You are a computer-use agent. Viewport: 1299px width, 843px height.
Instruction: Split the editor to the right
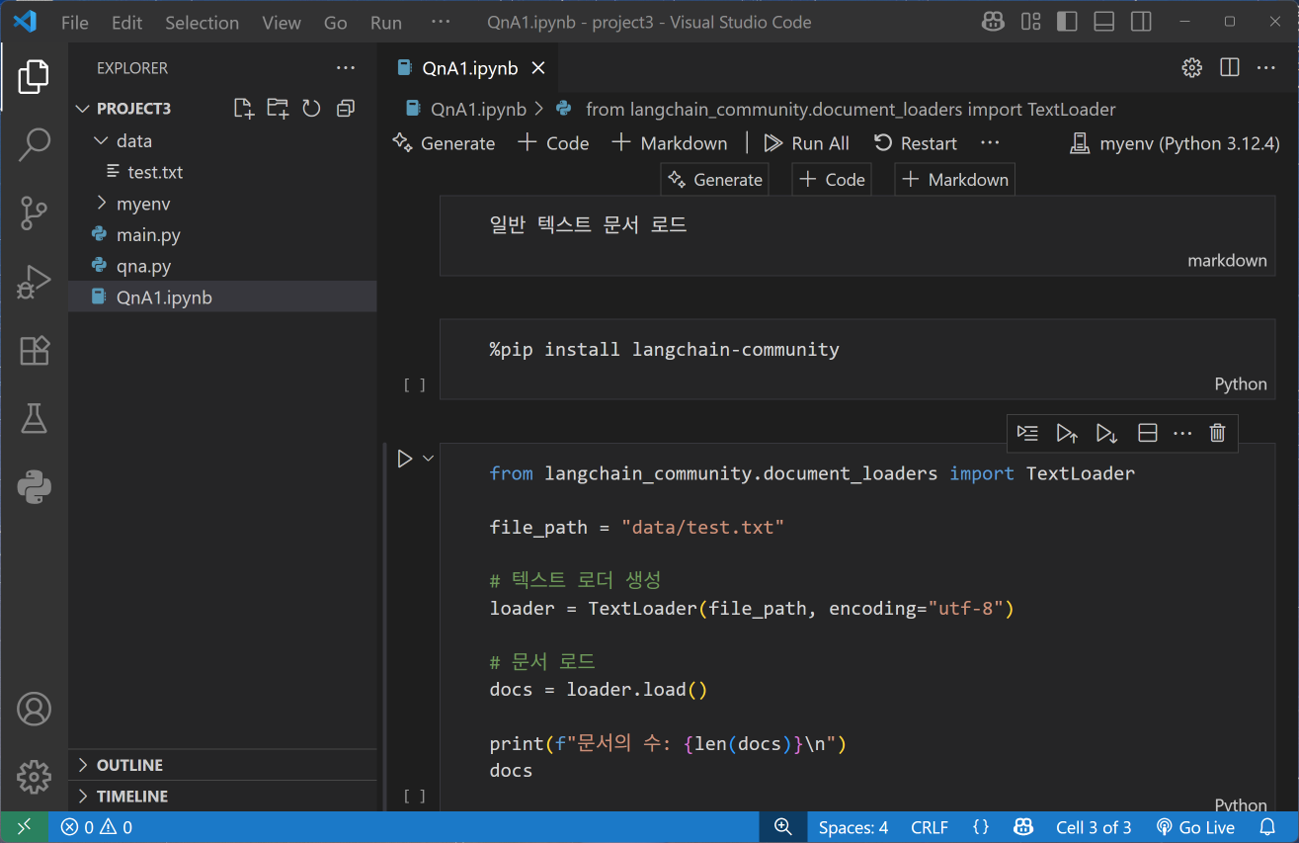point(1230,68)
